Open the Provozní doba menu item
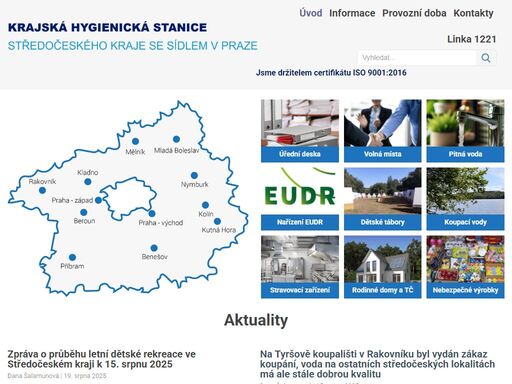The height and width of the screenshot is (384, 512). coord(414,13)
